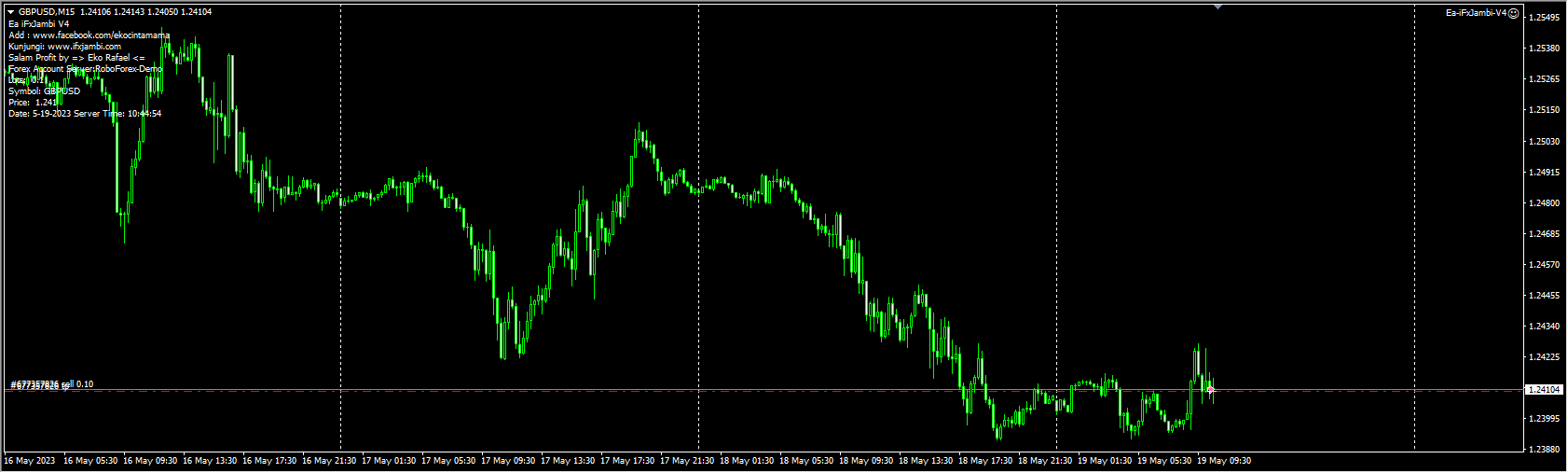This screenshot has height=473, width=1568.
Task: Click the 1.23880 price scale label
Action: click(1547, 450)
